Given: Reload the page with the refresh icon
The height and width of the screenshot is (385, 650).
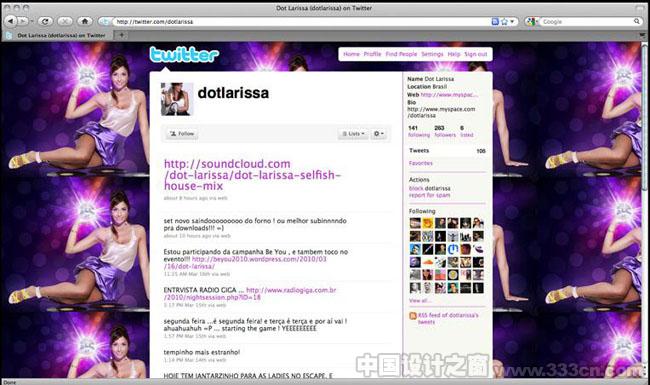Looking at the screenshot, I should click(45, 21).
